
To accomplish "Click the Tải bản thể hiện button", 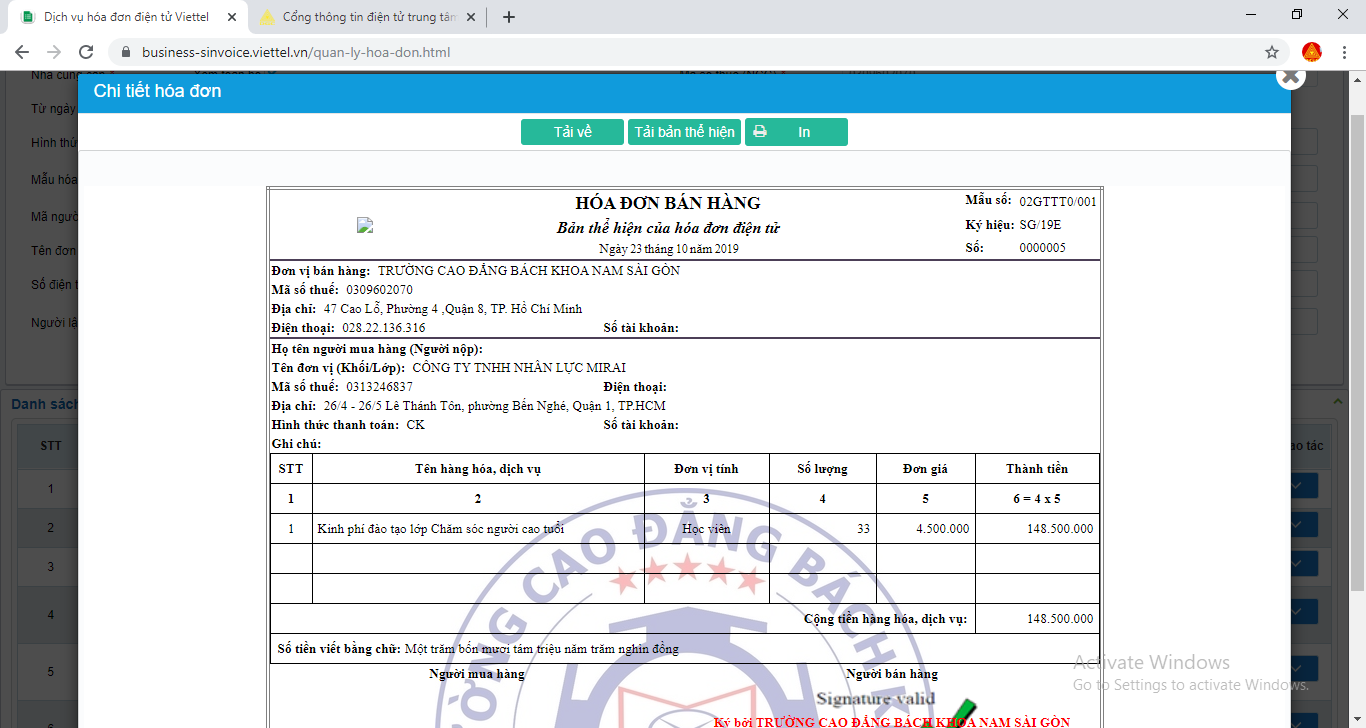I will [684, 132].
